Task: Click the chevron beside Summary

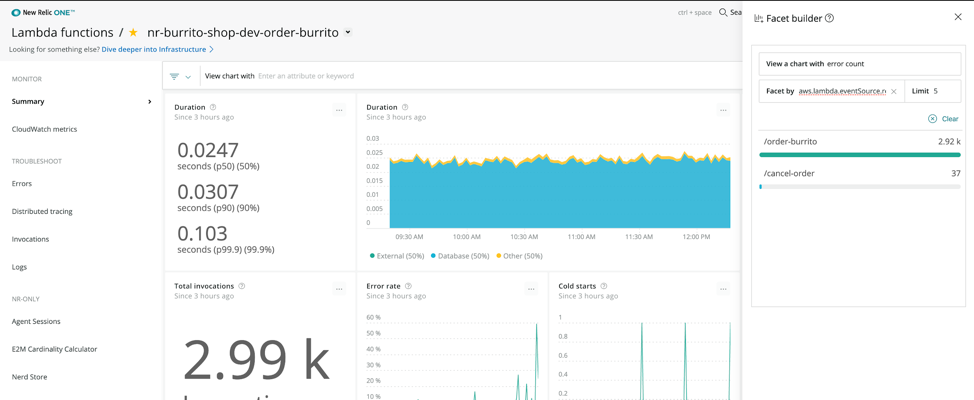Action: [149, 101]
